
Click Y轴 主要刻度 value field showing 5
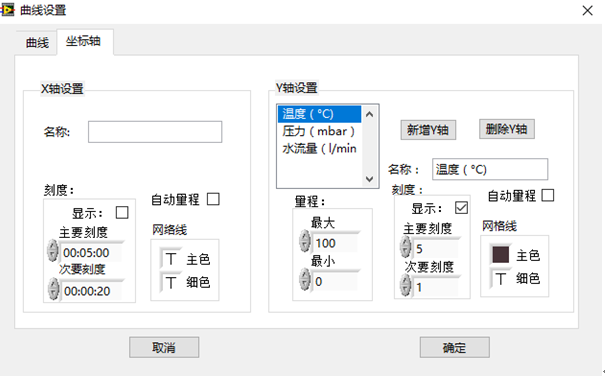point(435,249)
